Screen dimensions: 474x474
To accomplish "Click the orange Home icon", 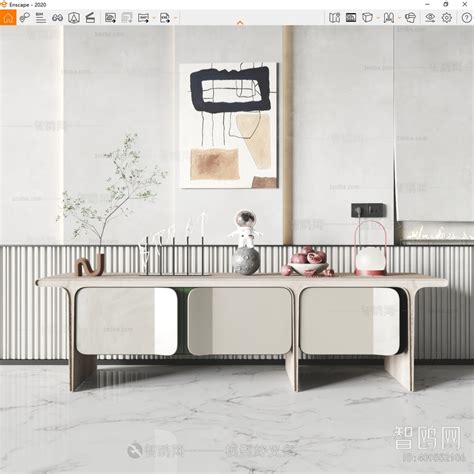I will 8,17.
